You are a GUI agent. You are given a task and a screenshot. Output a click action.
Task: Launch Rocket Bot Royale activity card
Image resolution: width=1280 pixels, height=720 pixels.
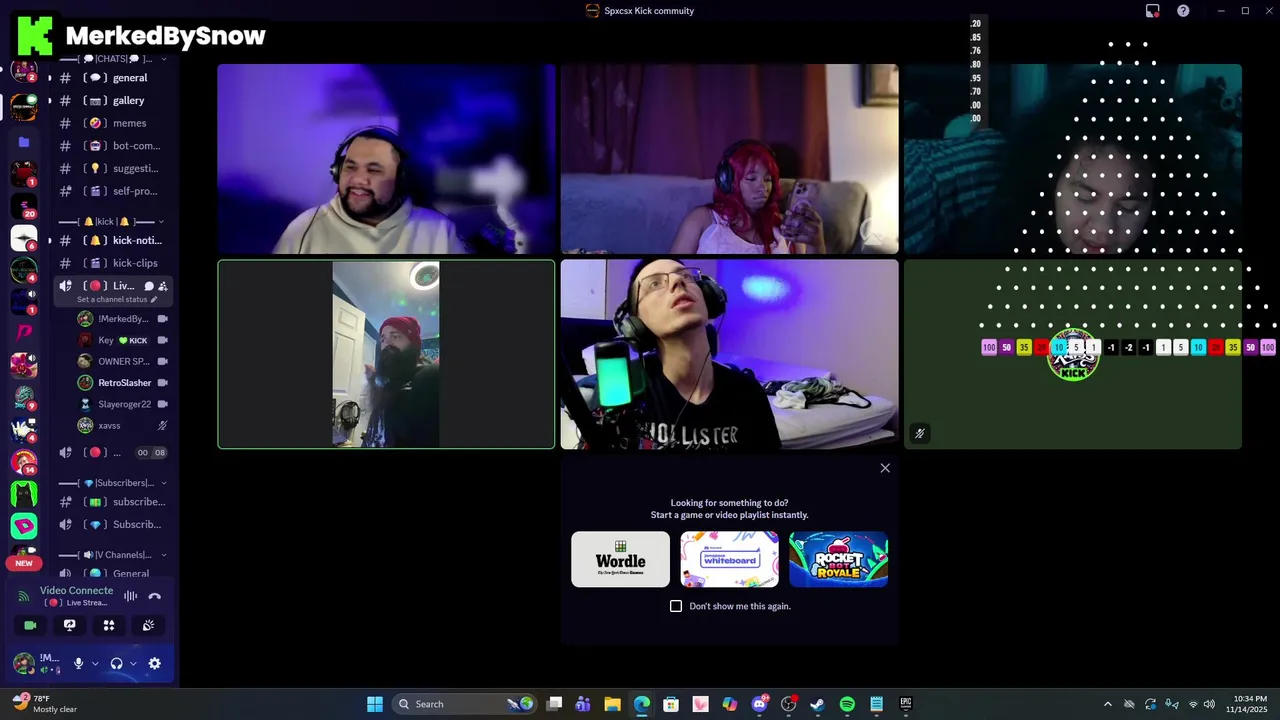[x=838, y=559]
